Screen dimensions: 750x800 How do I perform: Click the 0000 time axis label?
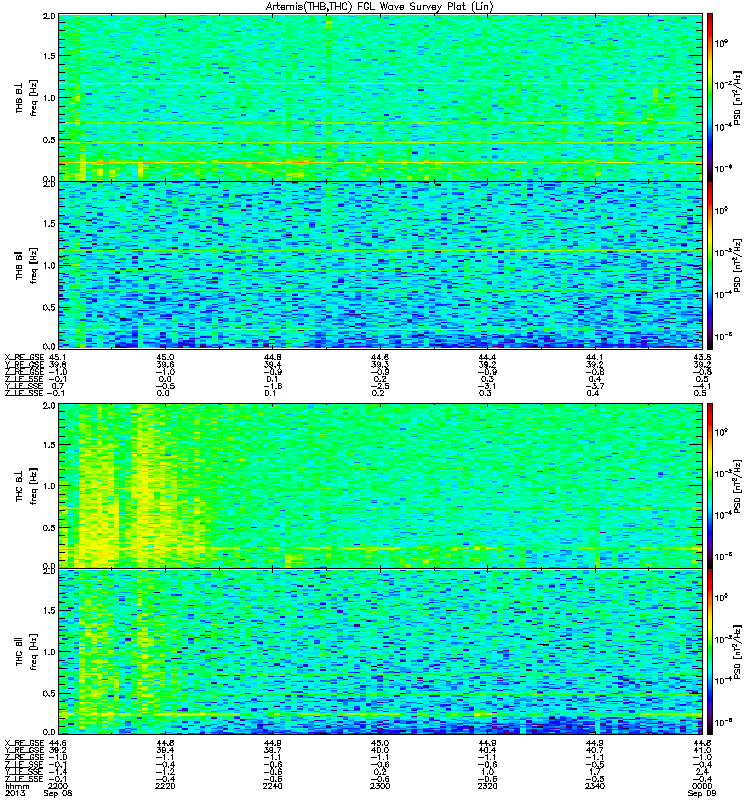click(x=702, y=786)
